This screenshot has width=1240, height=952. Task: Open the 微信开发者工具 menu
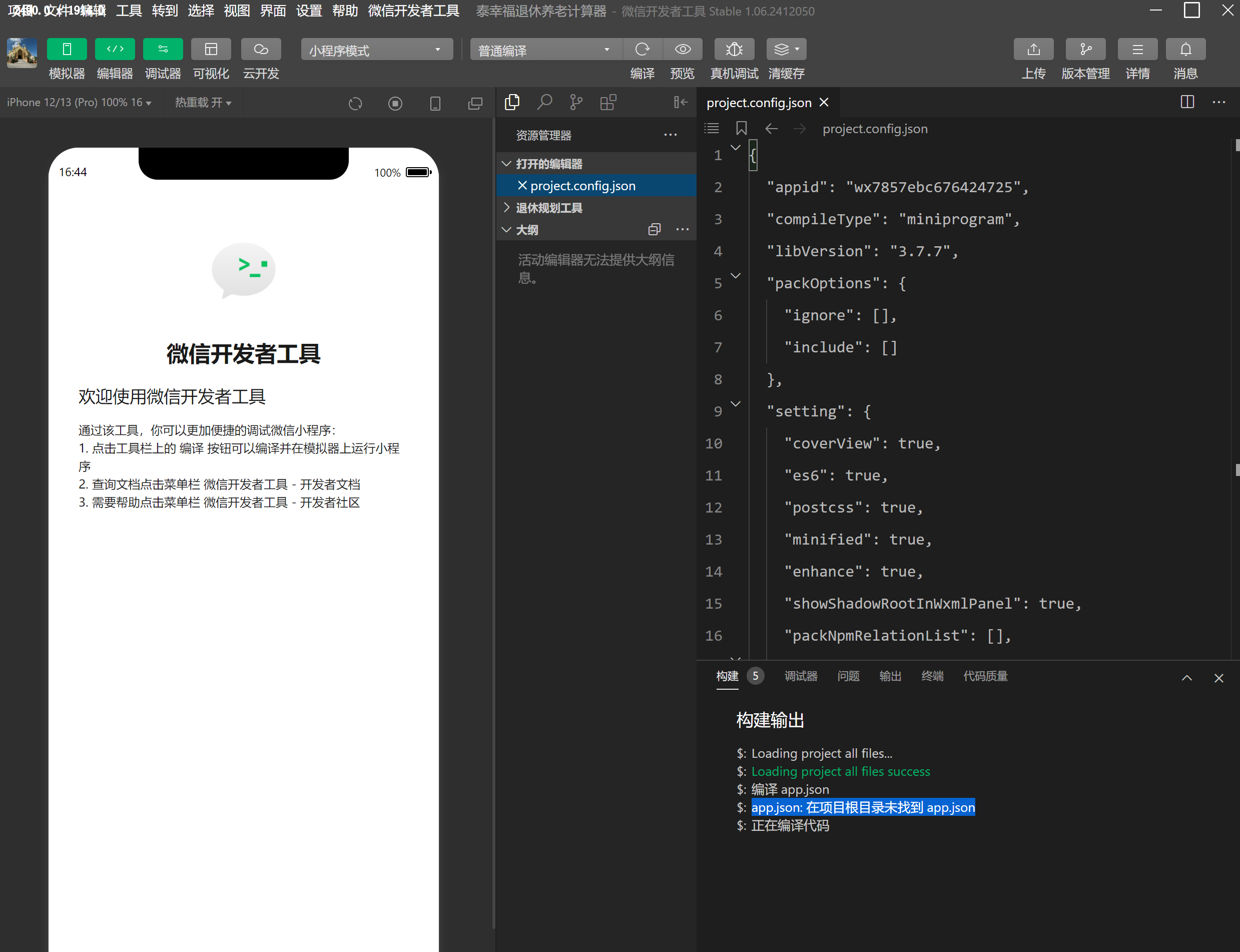413,11
